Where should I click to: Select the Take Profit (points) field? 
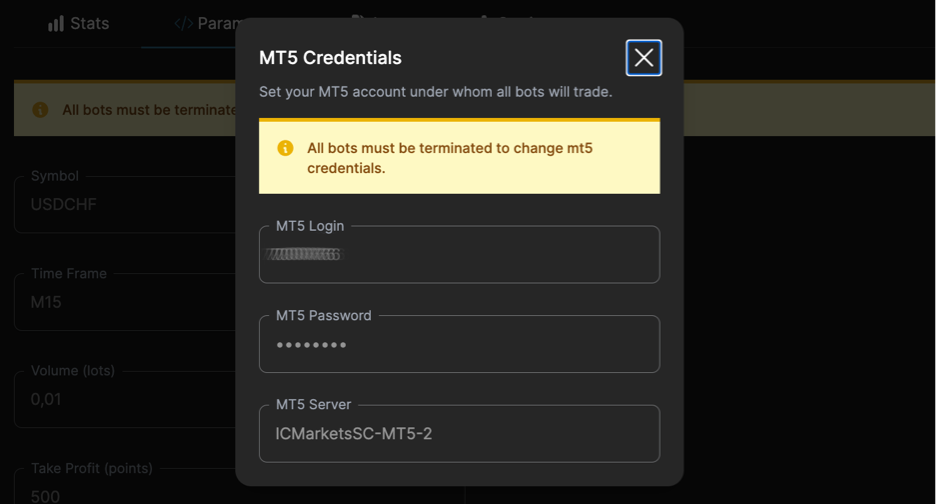[x=125, y=485]
